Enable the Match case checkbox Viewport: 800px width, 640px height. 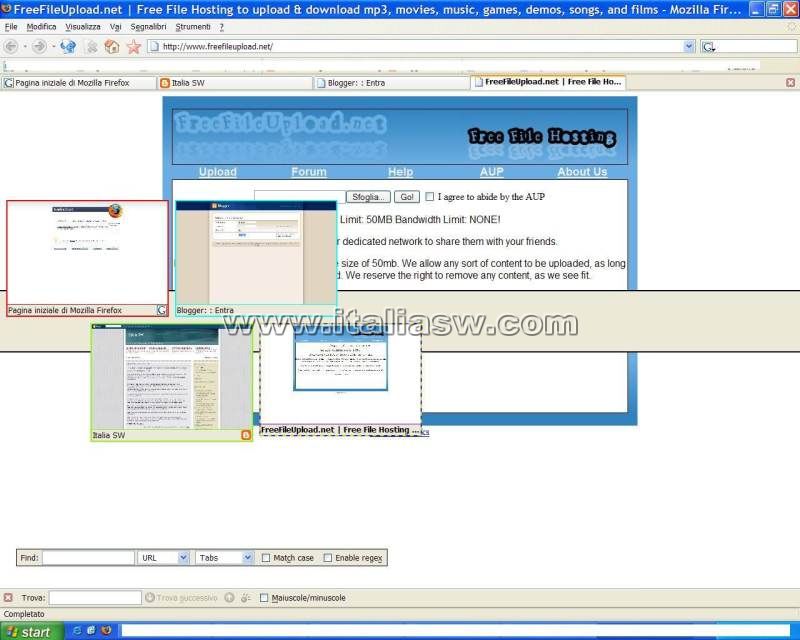[x=265, y=558]
